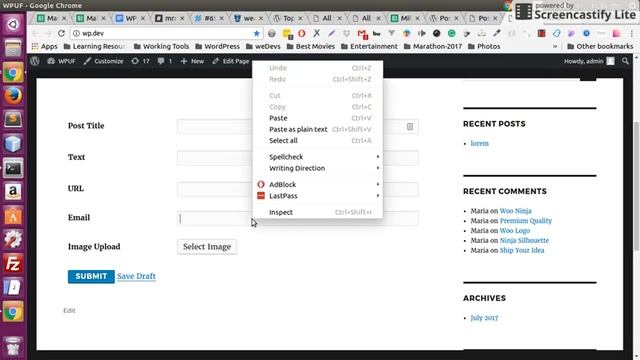Expand the Writing Direction submenu

pos(318,168)
